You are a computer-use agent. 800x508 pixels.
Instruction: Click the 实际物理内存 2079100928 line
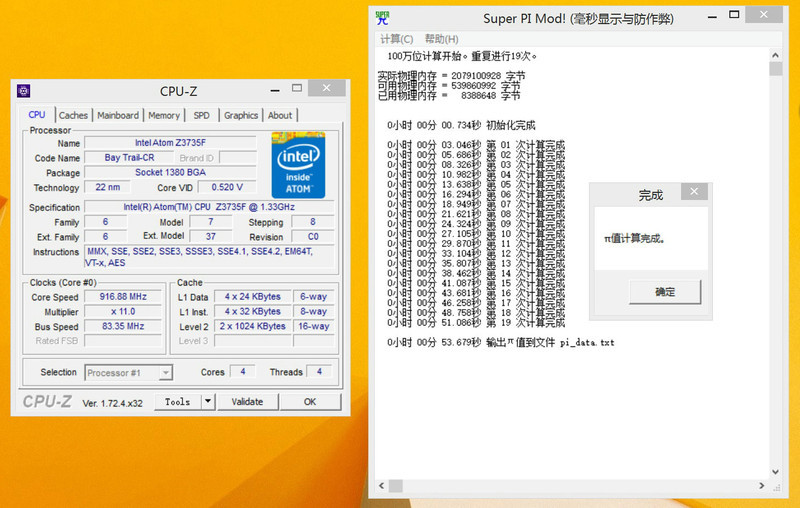(451, 75)
